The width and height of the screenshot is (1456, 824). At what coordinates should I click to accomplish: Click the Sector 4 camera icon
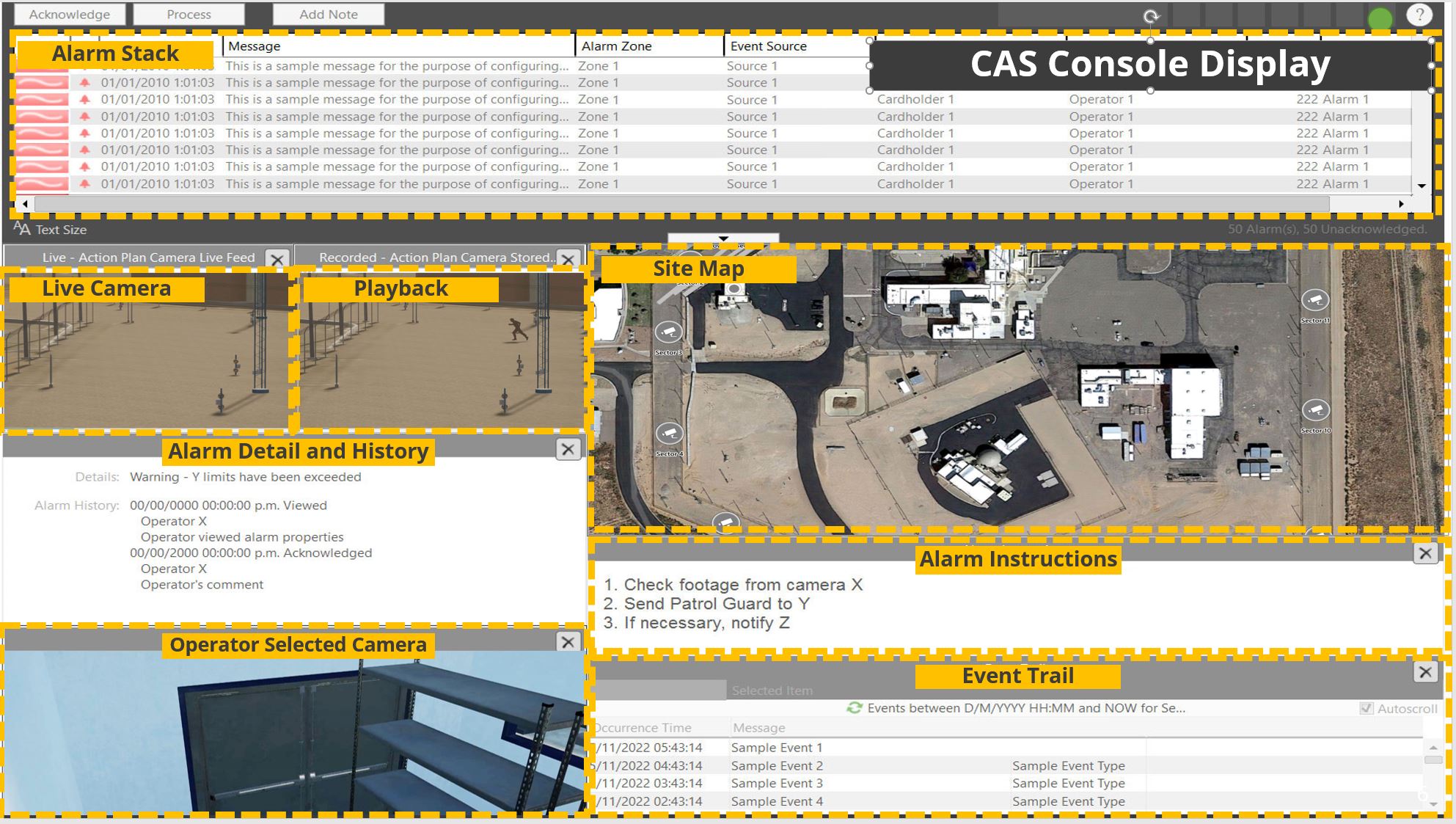click(669, 434)
